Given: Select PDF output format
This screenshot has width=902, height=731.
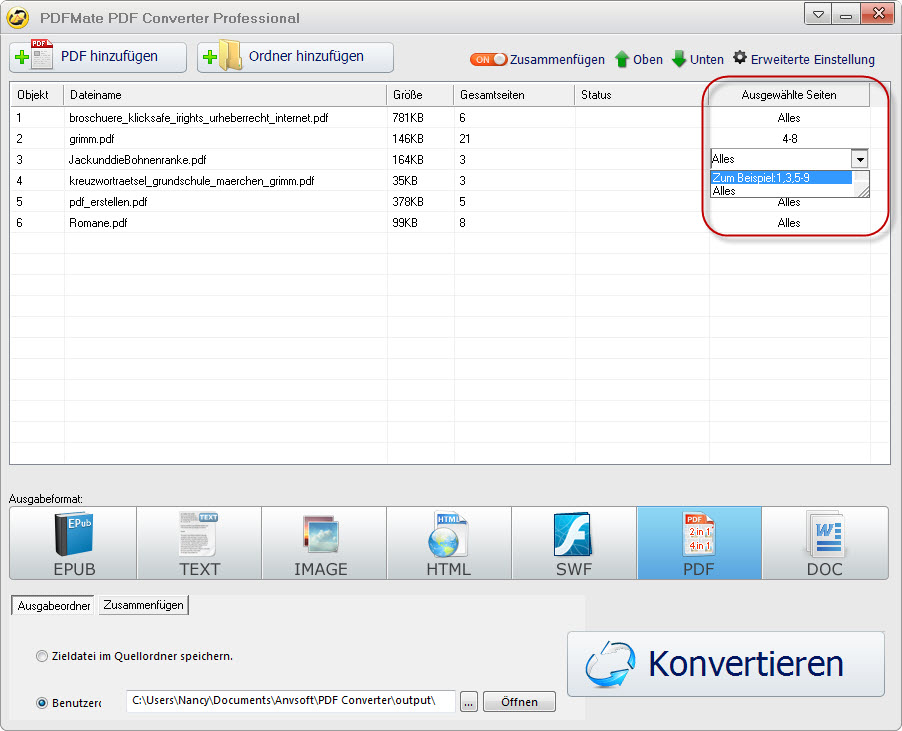Looking at the screenshot, I should (x=699, y=543).
